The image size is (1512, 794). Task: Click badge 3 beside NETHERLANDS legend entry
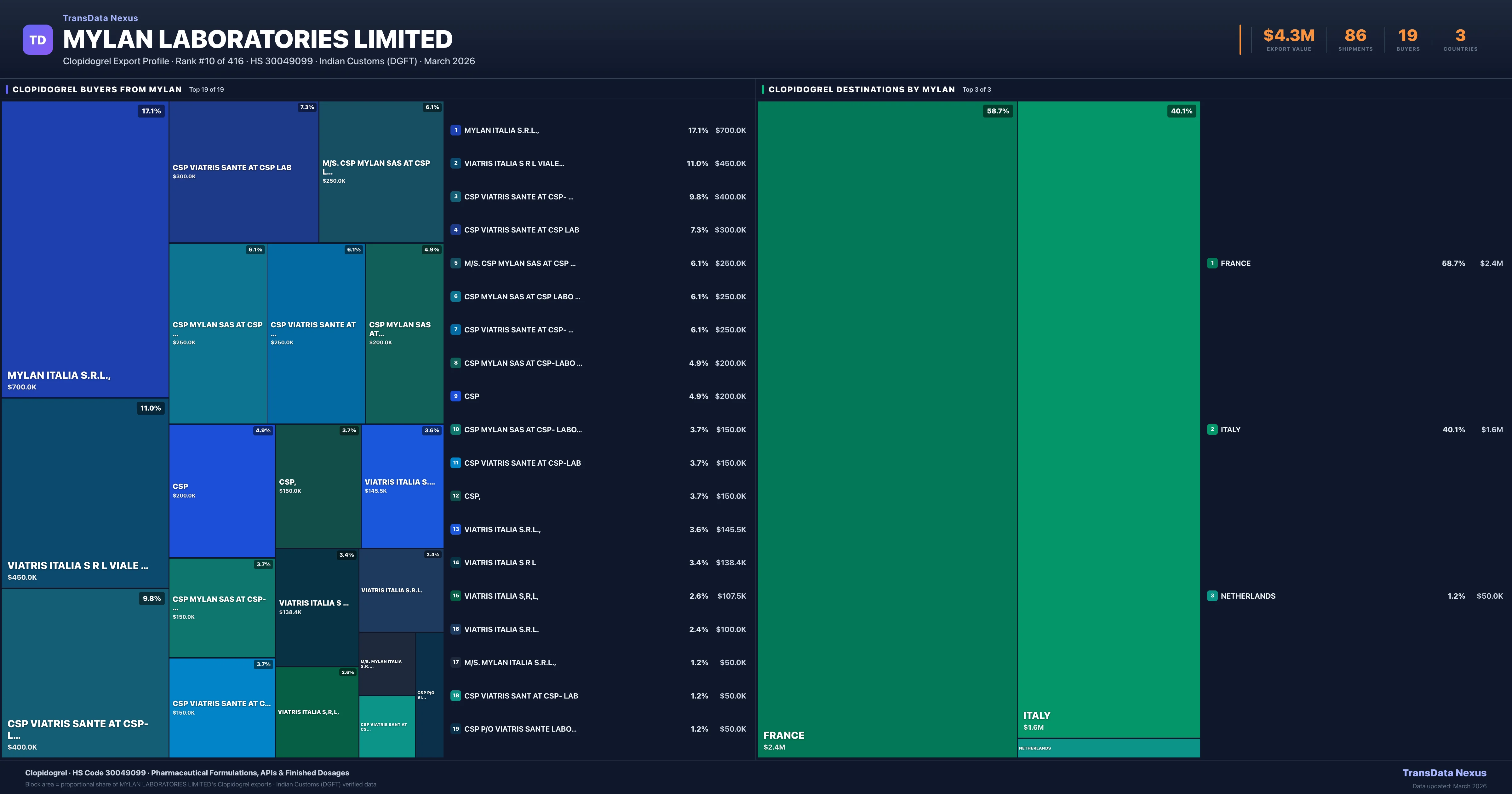pos(1212,595)
